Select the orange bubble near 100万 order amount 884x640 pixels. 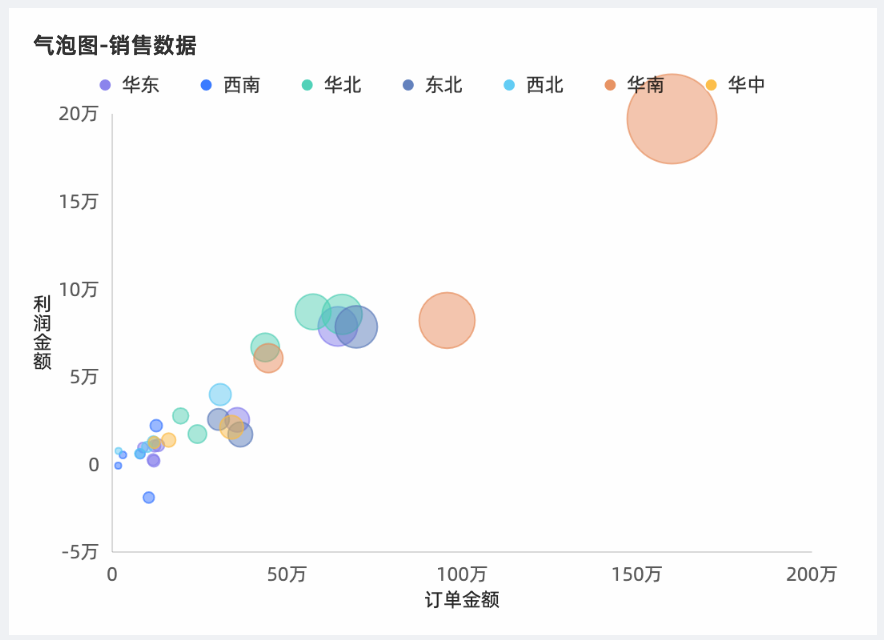[x=447, y=320]
